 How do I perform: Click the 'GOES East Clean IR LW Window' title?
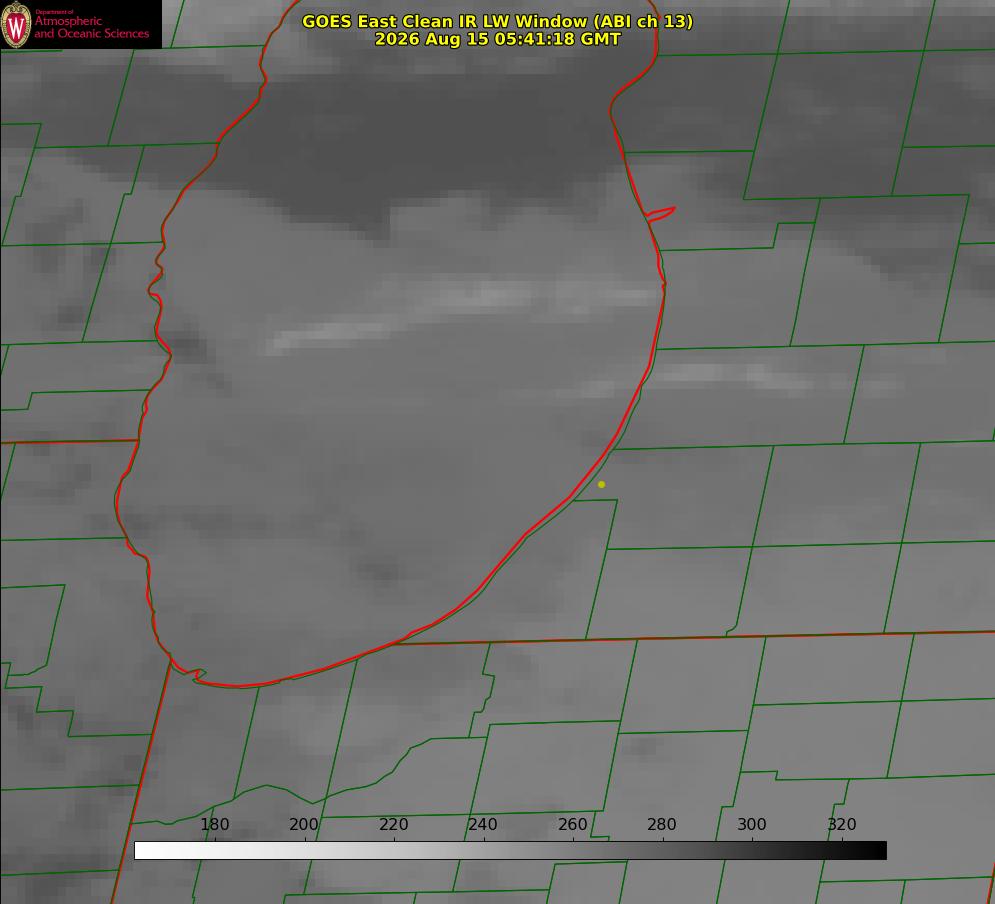[x=498, y=21]
